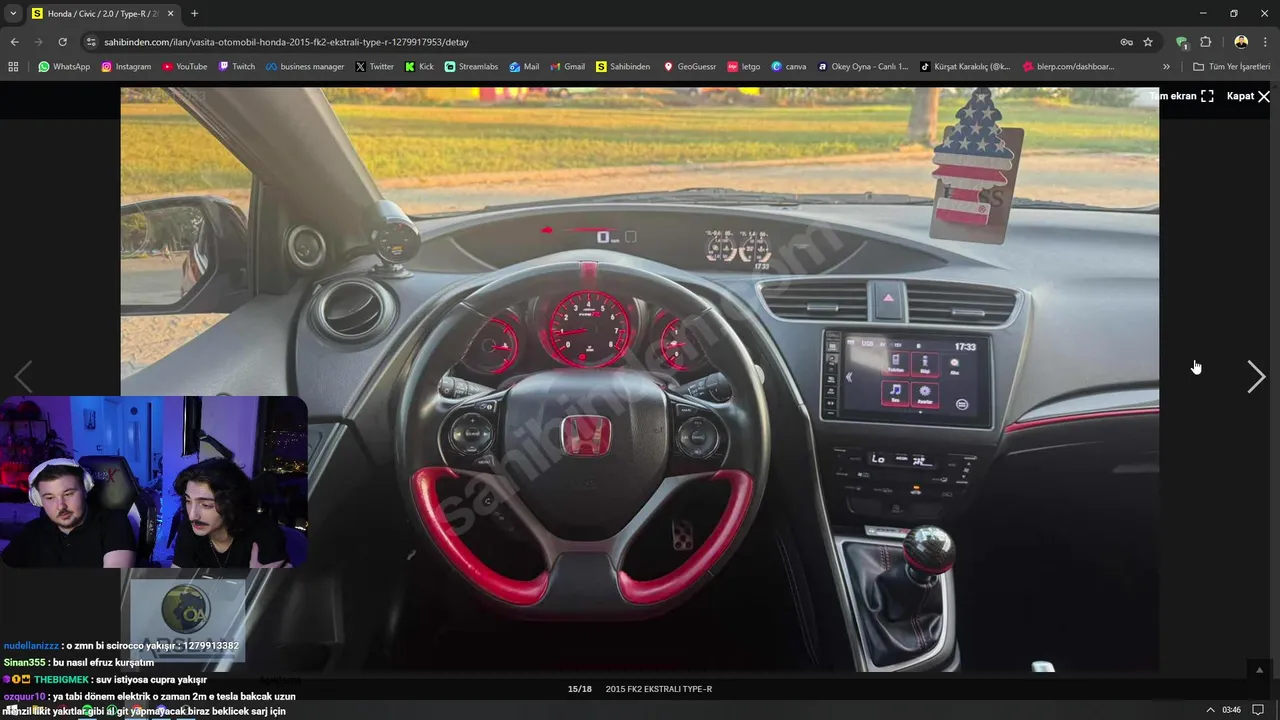Open the Windows notification center icon
Screen dimensions: 1280x720
coord(1258,710)
